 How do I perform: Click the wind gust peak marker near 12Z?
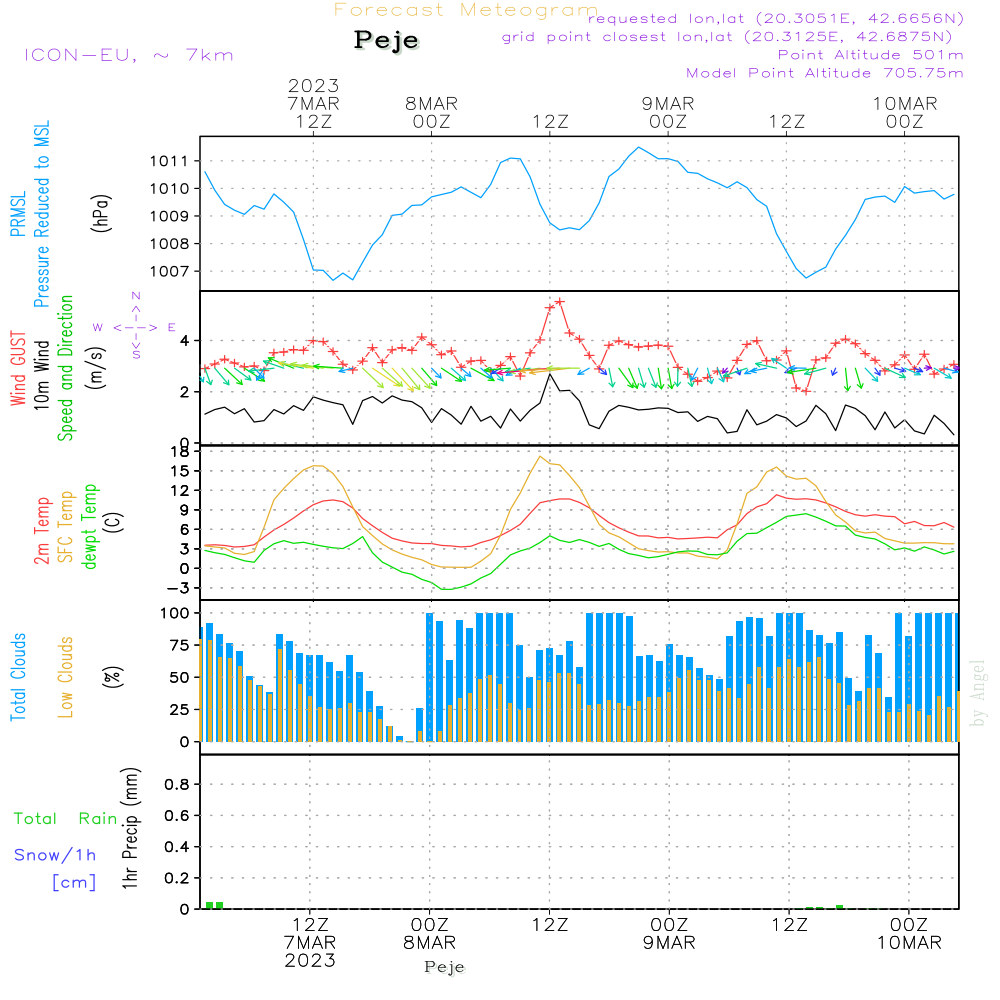[559, 302]
